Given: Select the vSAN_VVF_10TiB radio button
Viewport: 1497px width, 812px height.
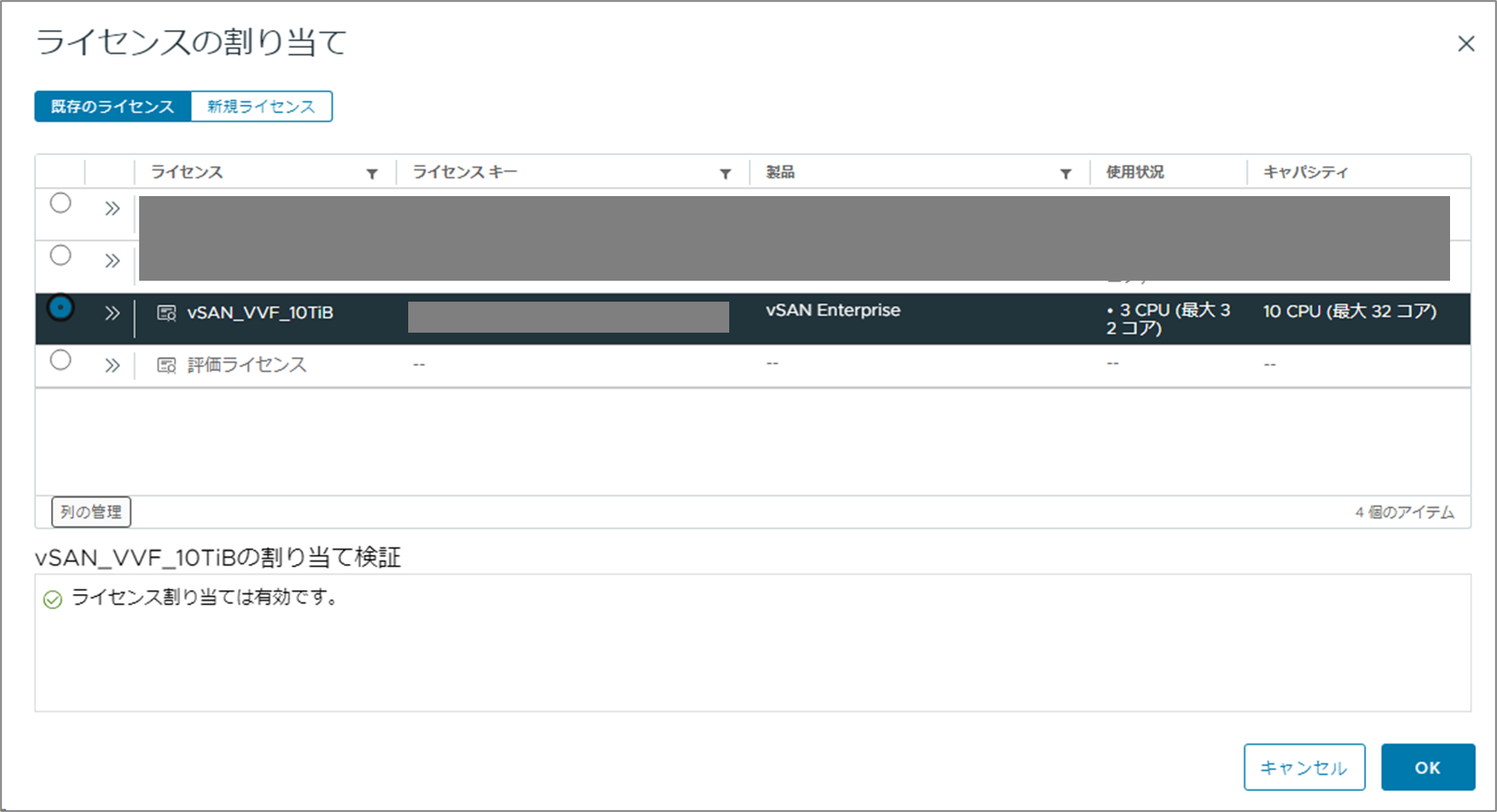Looking at the screenshot, I should [60, 308].
